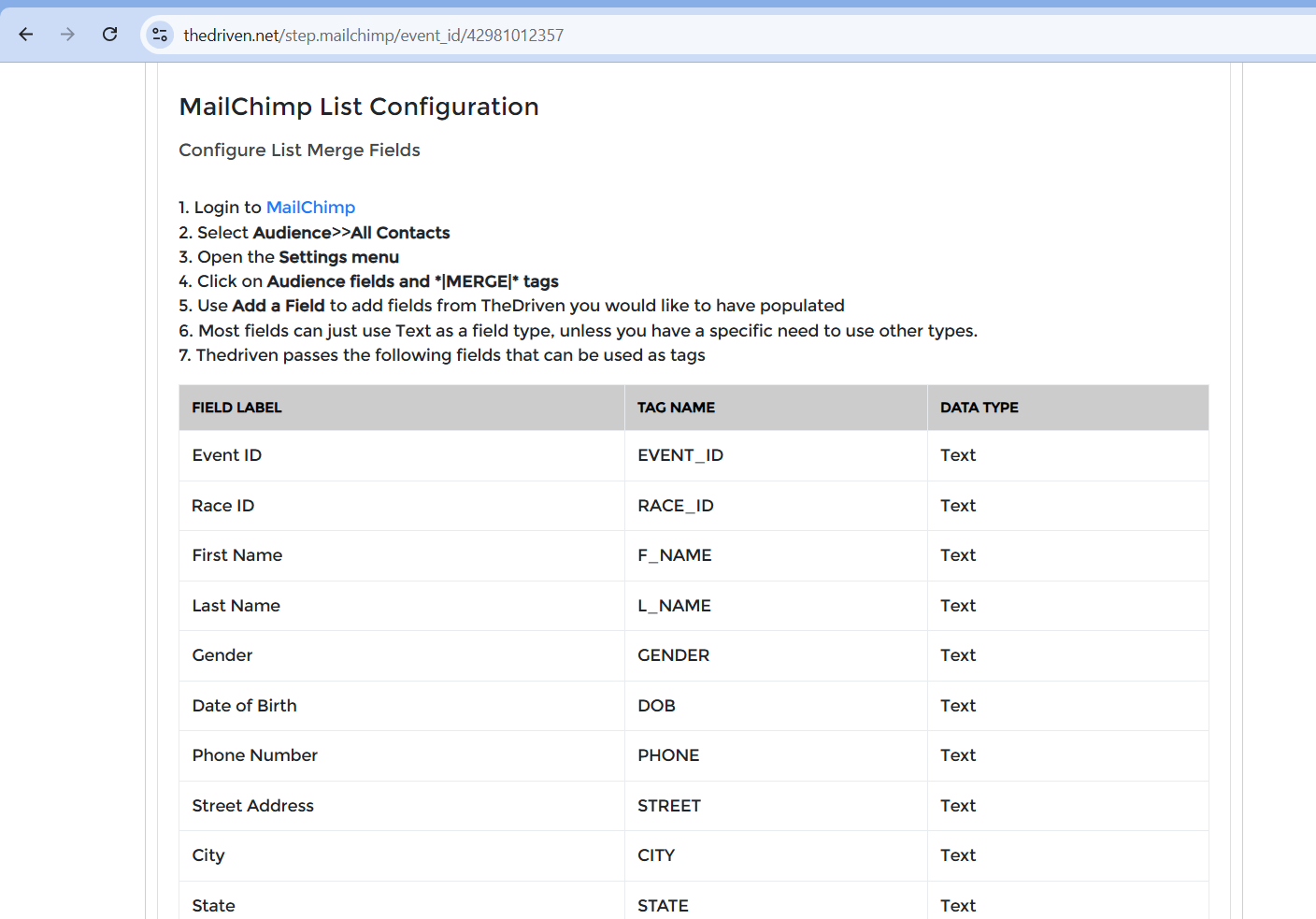Click the address bar URL text
1316x919 pixels.
coord(374,36)
